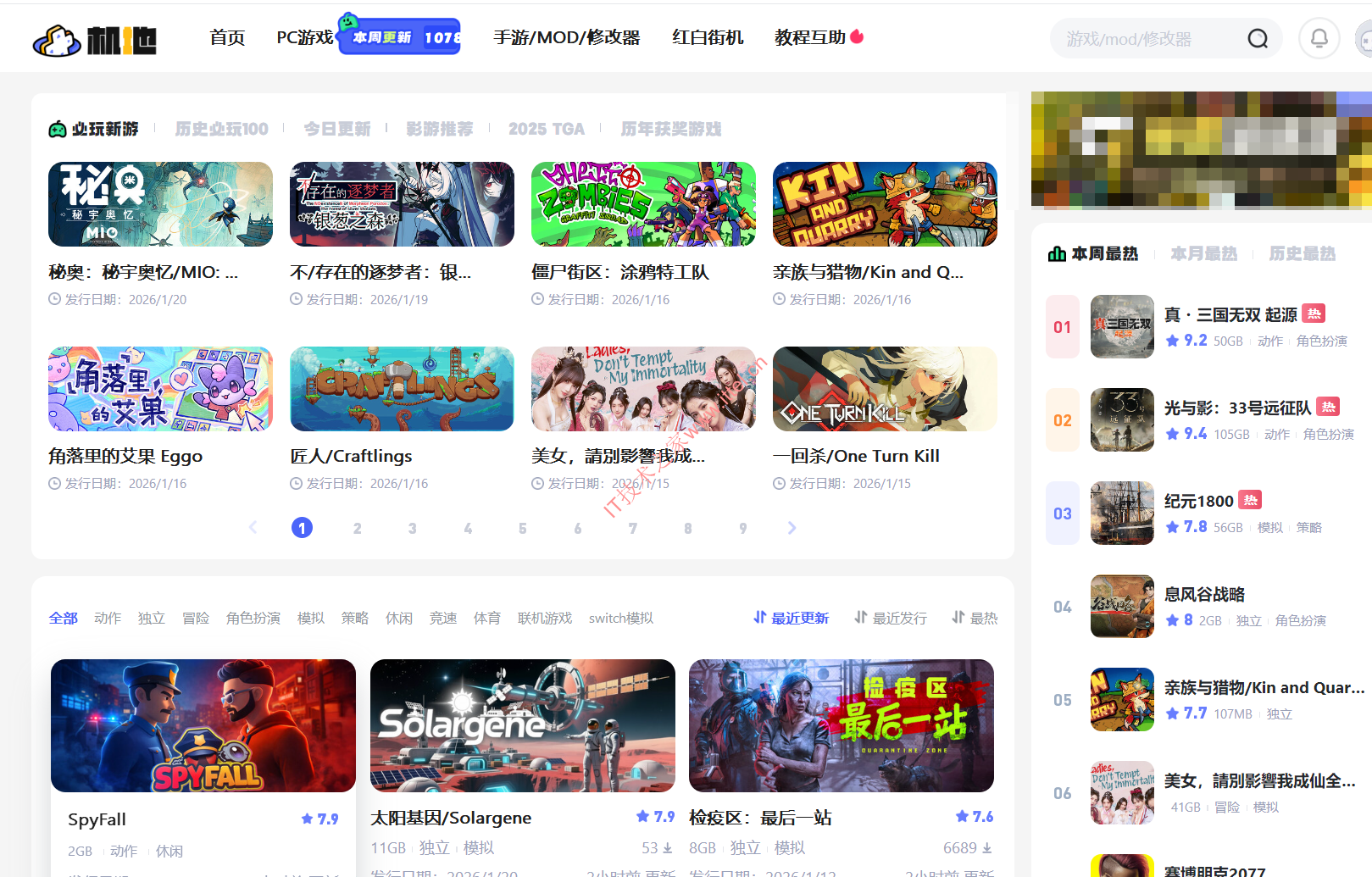Screen dimensions: 1372x877
Task: Select the 最近更新 sort option
Action: click(x=791, y=619)
